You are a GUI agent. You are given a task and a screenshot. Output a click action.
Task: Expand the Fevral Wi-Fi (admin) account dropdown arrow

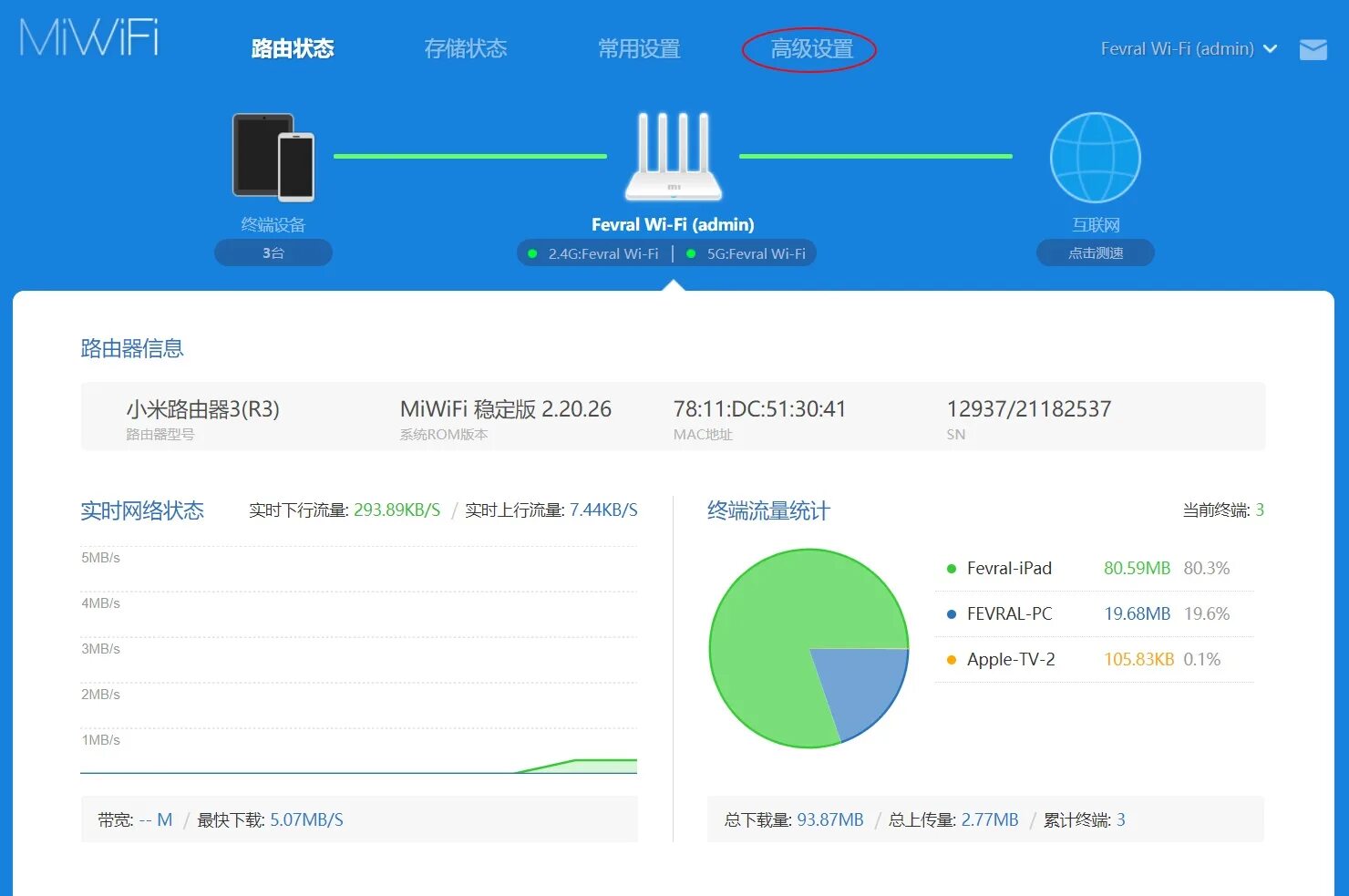click(1270, 49)
